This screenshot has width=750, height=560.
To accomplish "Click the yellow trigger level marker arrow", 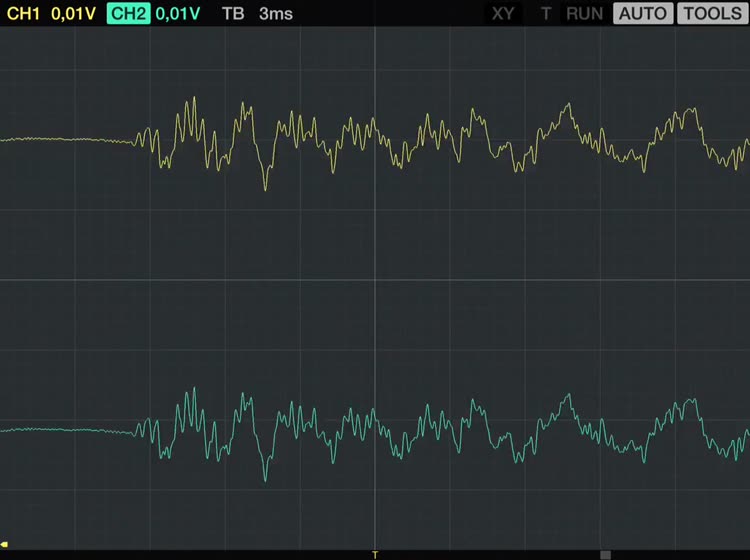I will [x=4, y=544].
